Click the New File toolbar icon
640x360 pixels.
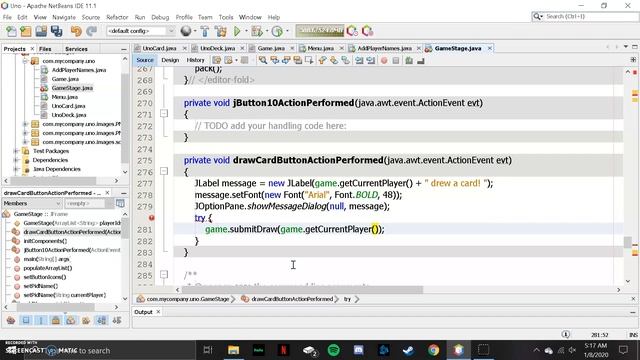(x=11, y=31)
